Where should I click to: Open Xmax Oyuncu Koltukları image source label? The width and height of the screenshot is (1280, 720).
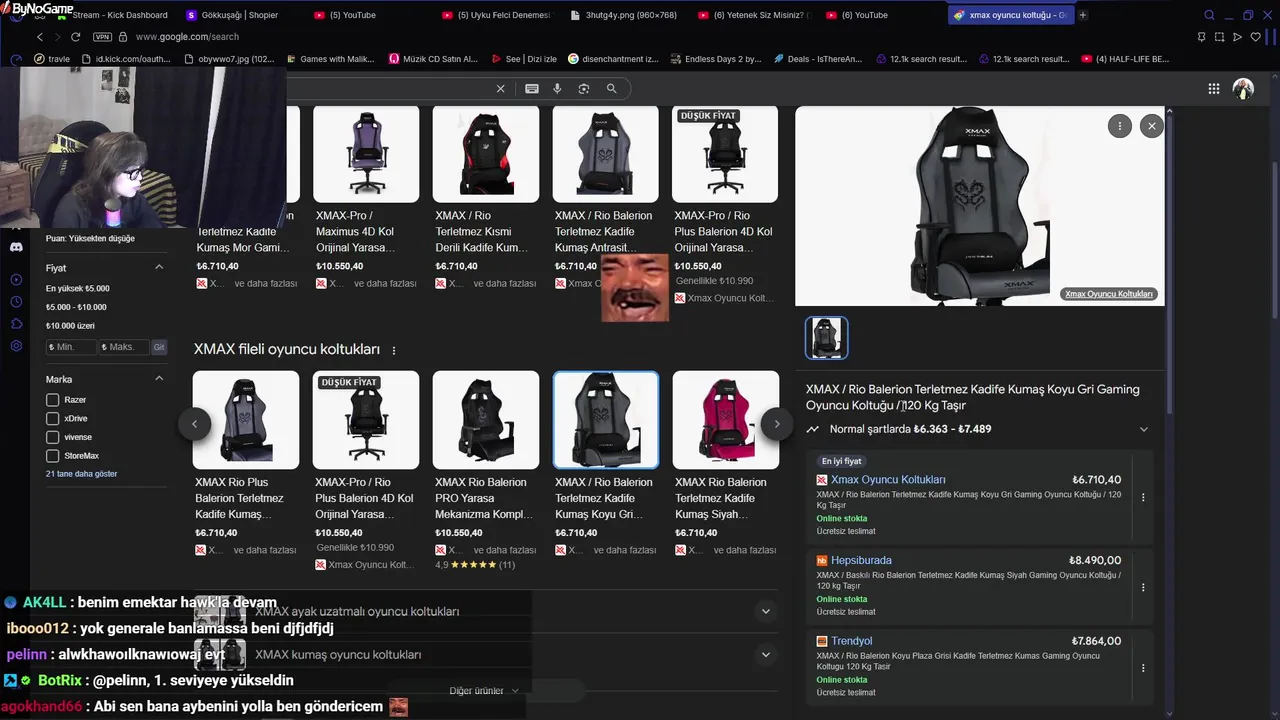(x=1109, y=294)
